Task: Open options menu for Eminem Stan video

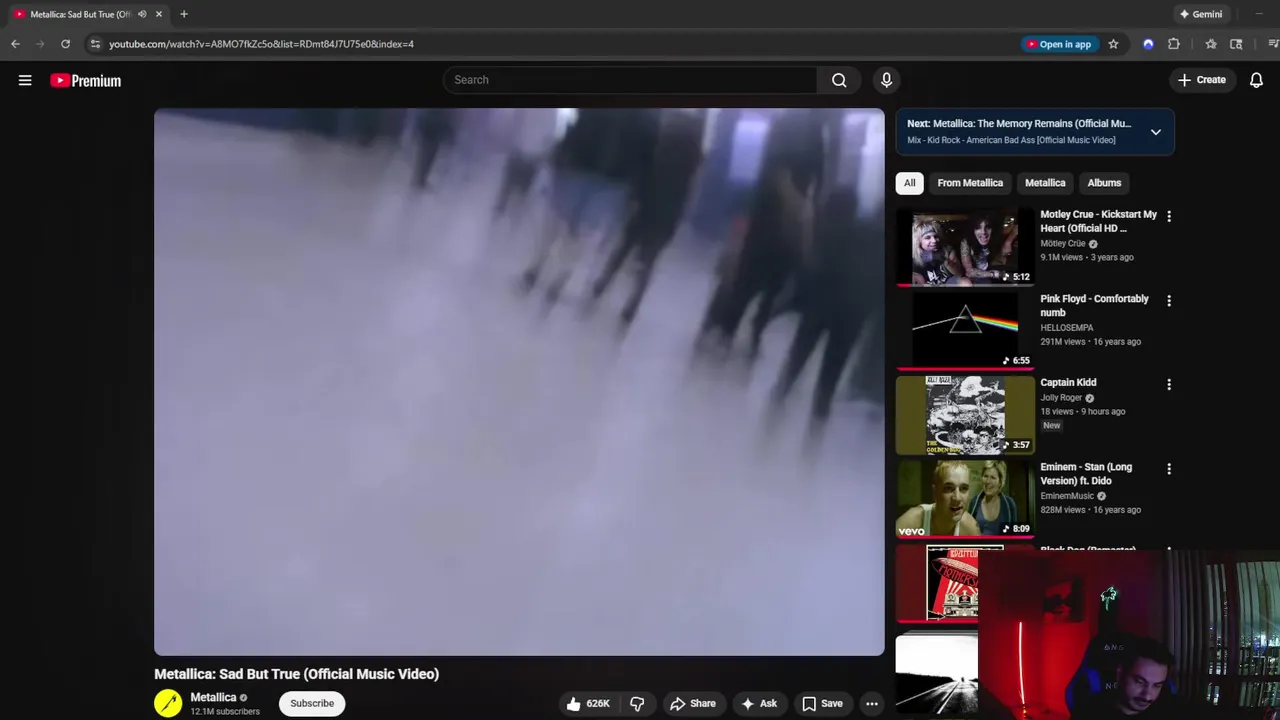Action: coord(1168,468)
